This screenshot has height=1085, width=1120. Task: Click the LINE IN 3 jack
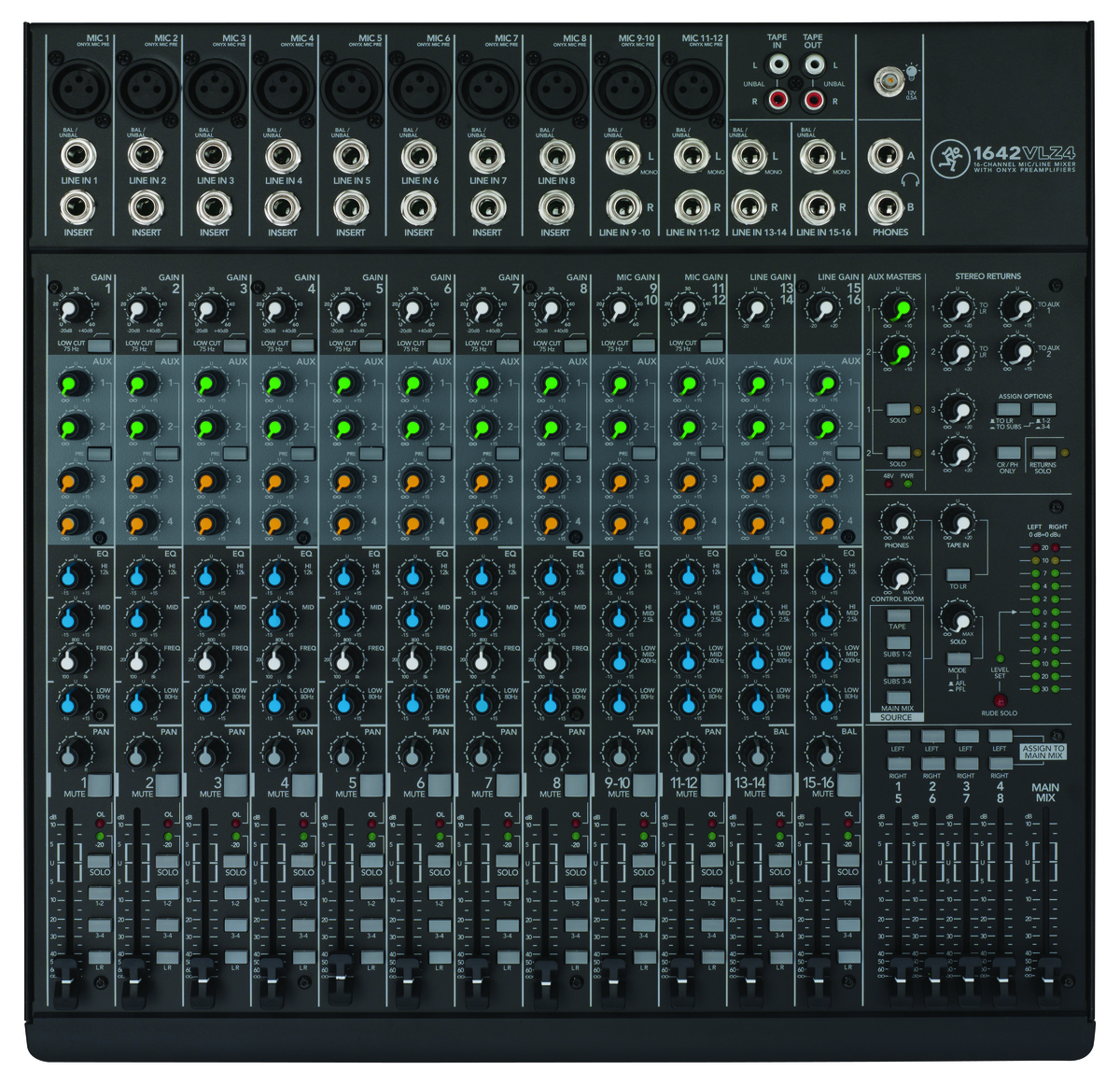pos(214,157)
